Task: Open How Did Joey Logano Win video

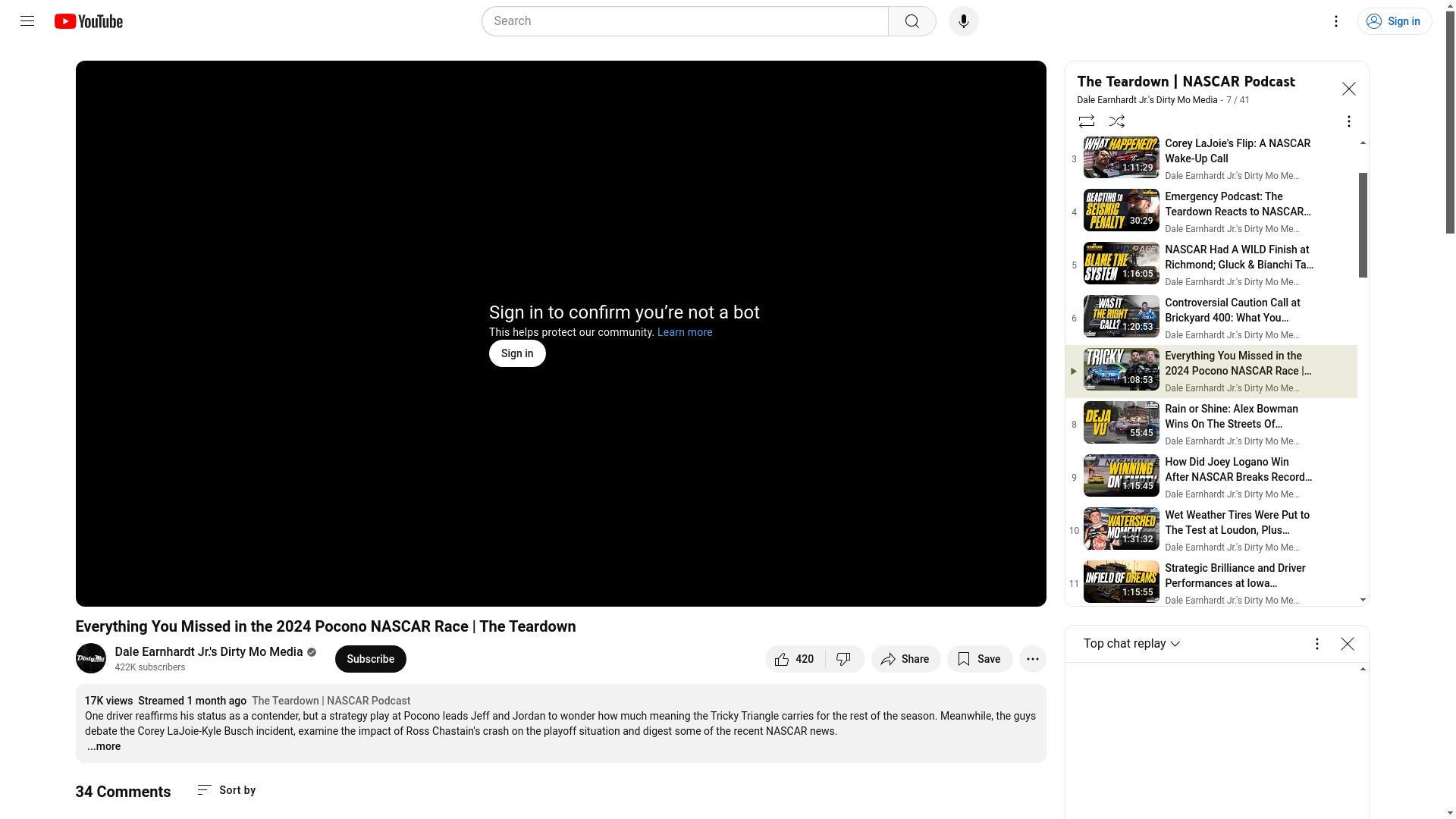Action: tap(1211, 477)
